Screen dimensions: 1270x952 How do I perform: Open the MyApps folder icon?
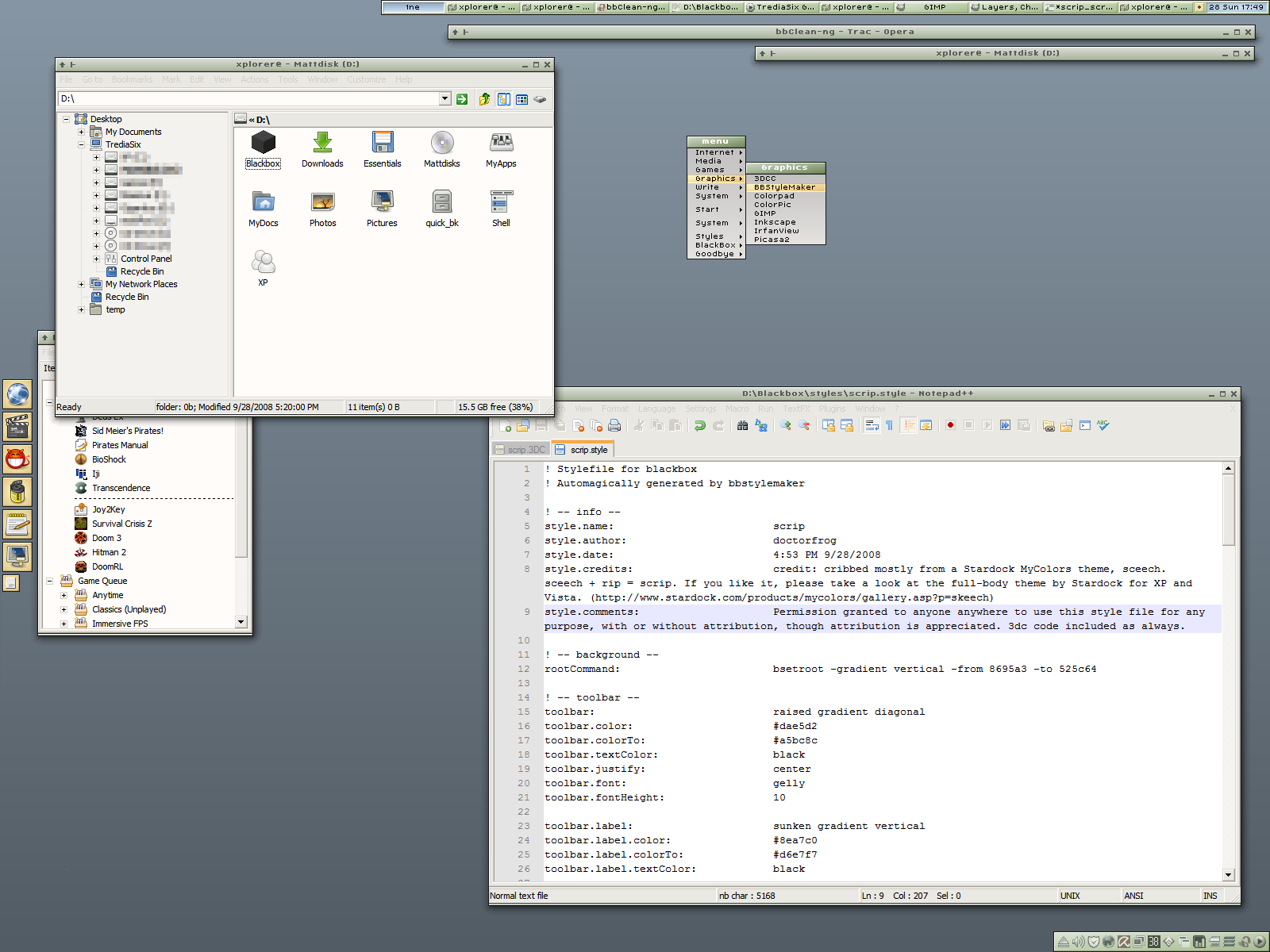(x=502, y=149)
